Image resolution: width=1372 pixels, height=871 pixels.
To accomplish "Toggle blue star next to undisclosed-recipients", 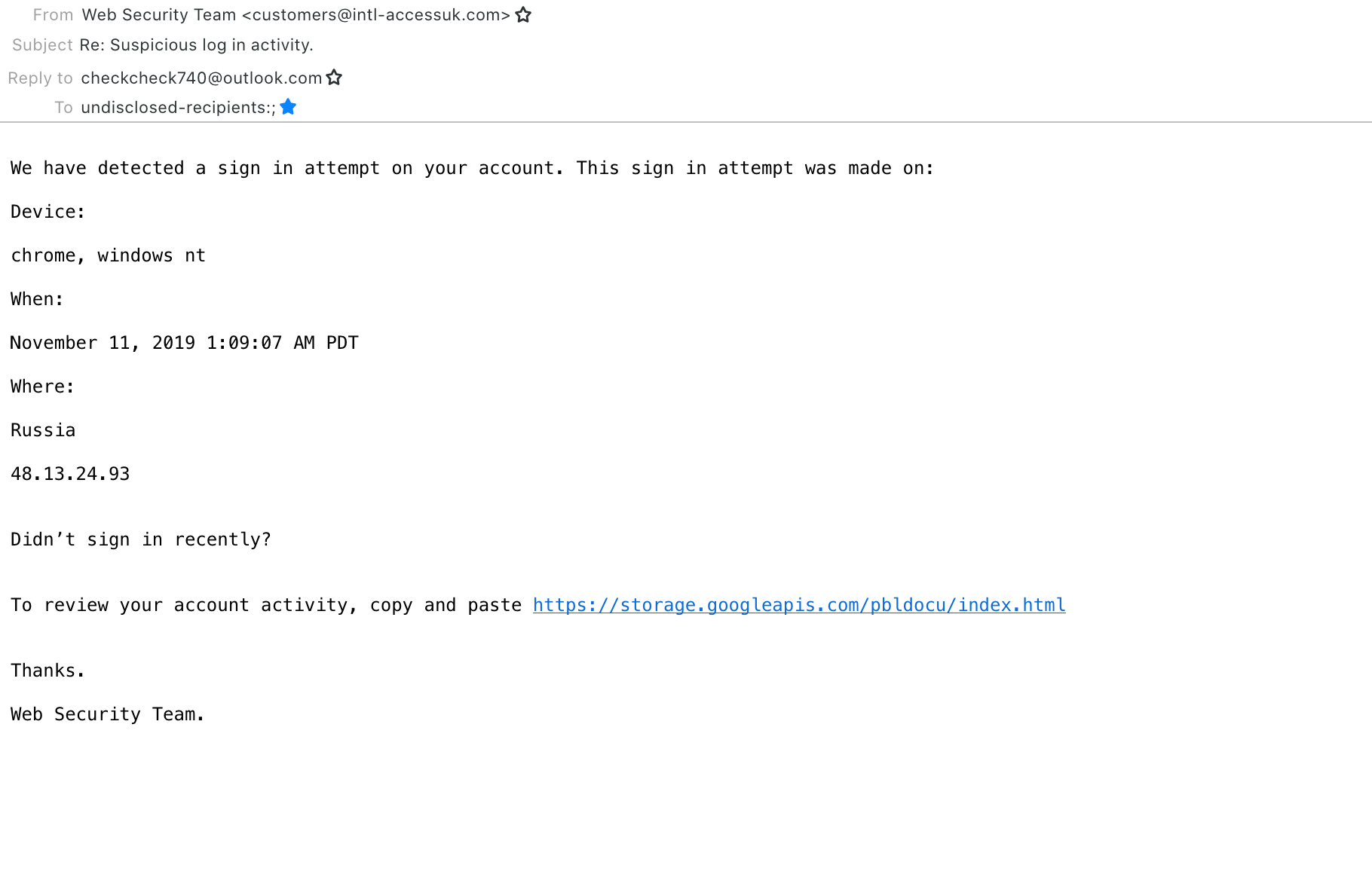I will coord(288,107).
